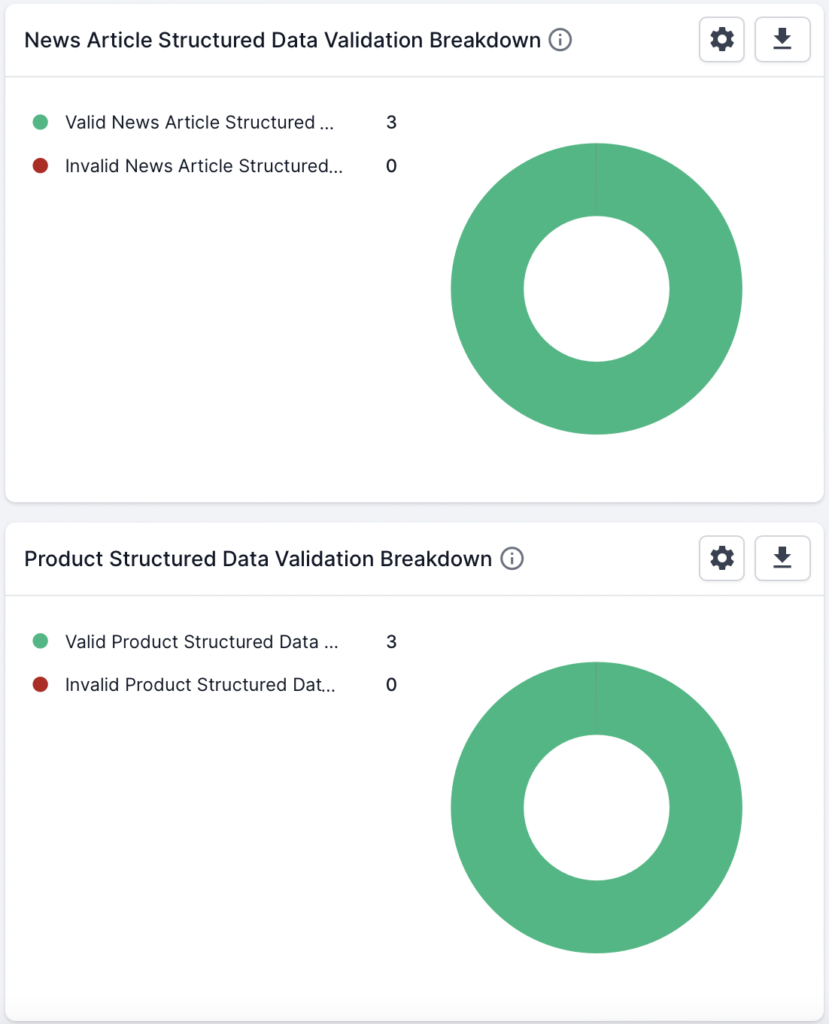Select Valid News Article Structured legend label

click(199, 122)
